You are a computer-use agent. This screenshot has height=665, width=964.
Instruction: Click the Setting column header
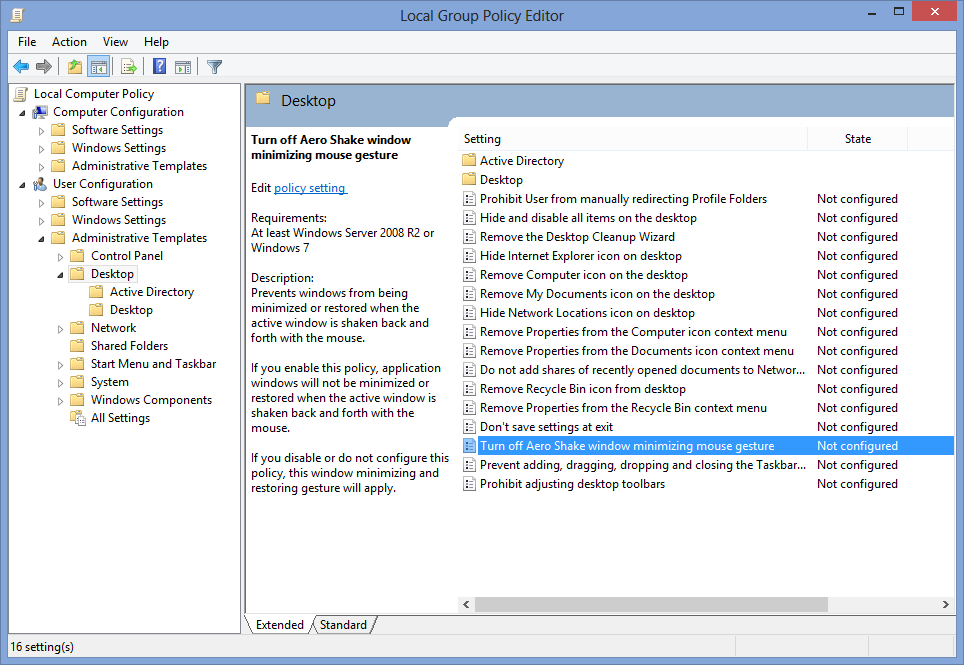coord(633,139)
